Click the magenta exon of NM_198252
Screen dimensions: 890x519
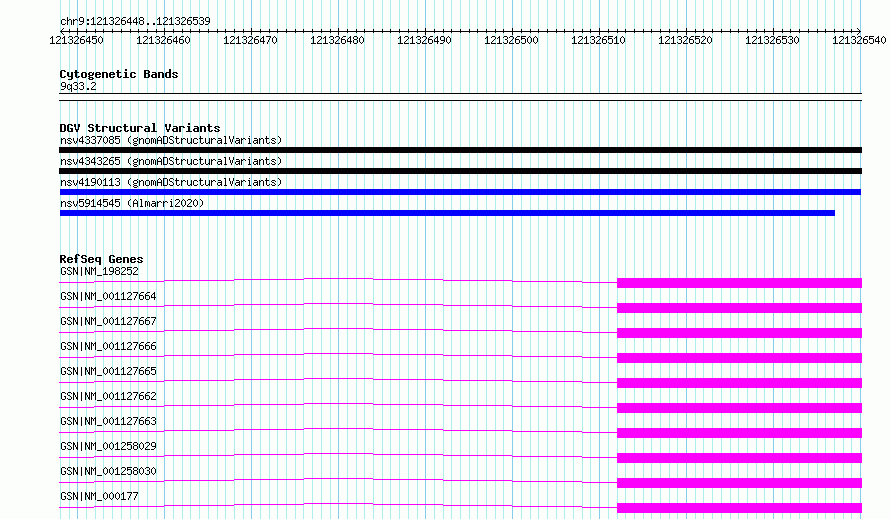(740, 283)
